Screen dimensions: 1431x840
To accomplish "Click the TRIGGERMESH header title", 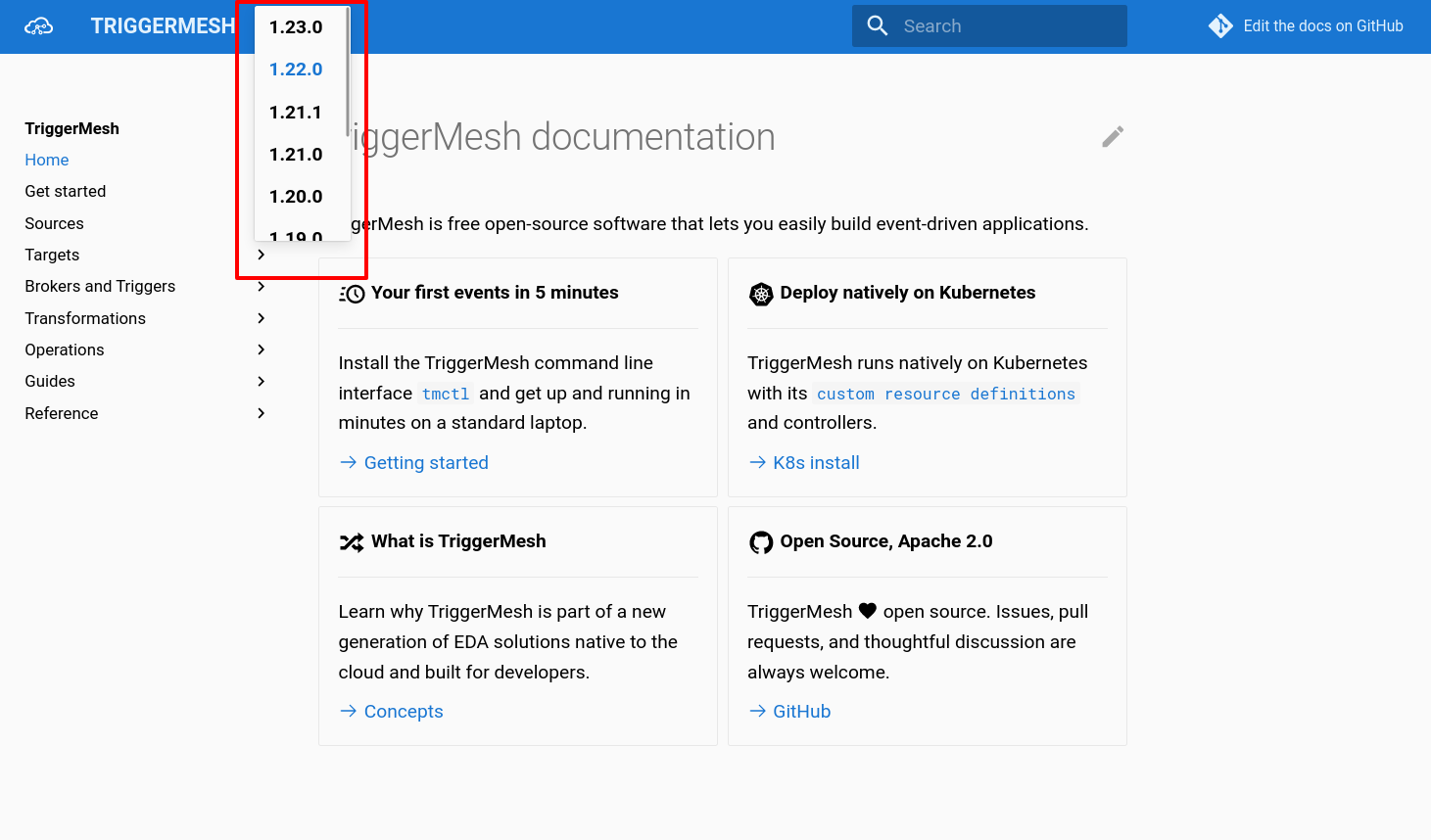I will (x=163, y=26).
